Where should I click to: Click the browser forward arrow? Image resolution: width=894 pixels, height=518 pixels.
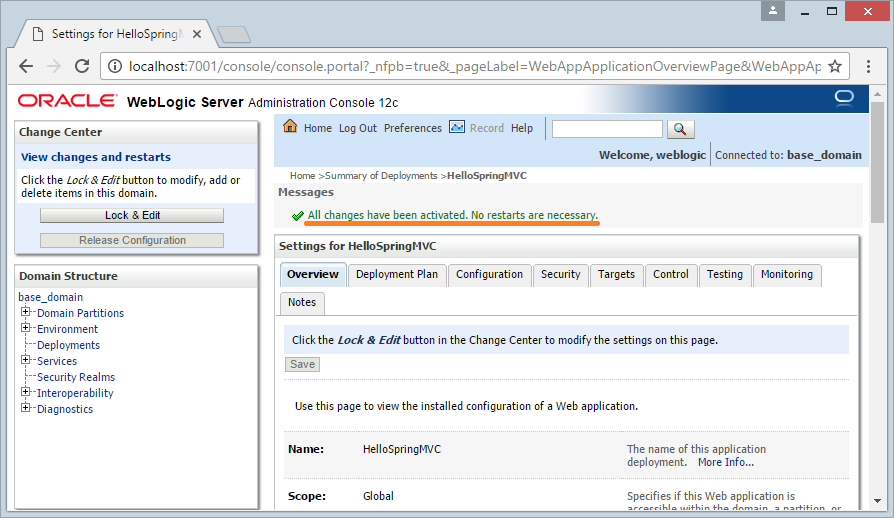tap(54, 66)
